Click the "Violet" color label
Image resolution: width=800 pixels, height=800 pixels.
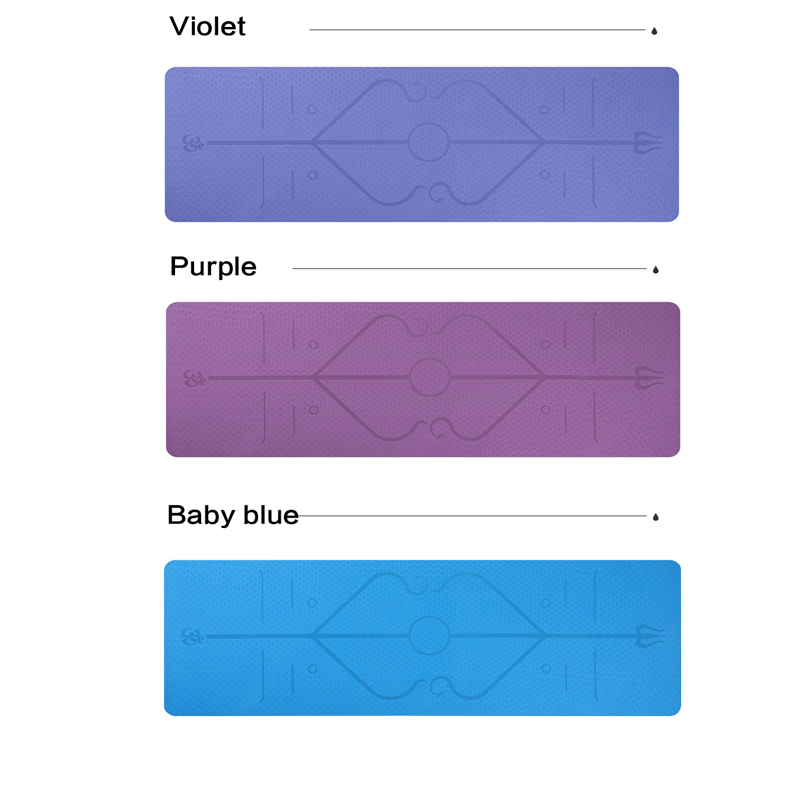208,26
